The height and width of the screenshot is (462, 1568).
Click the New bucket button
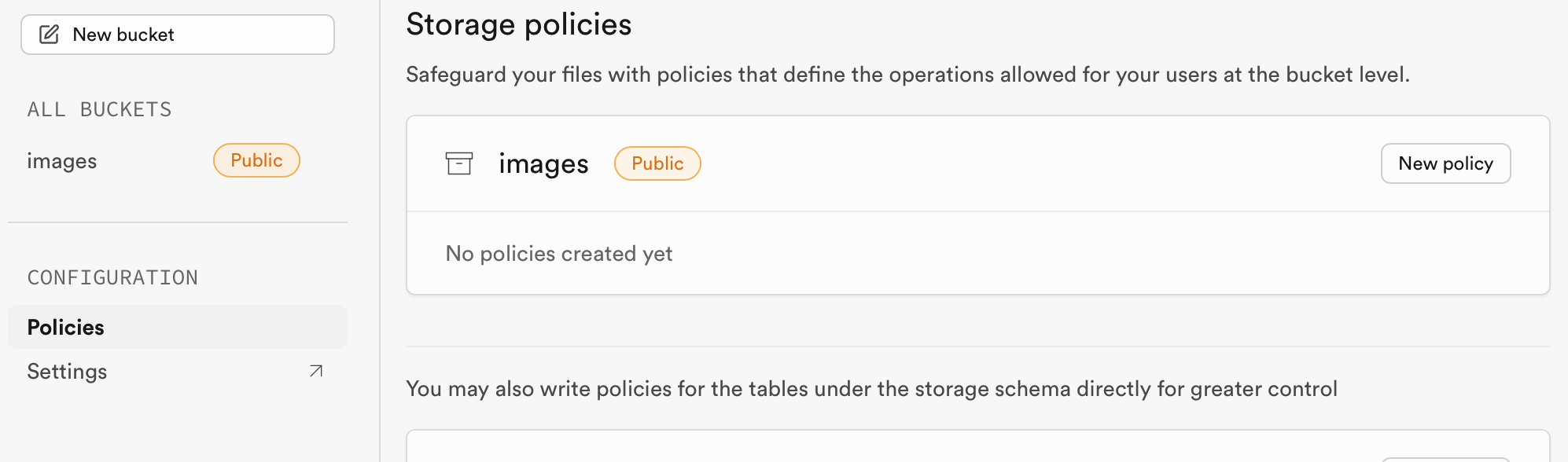178,35
